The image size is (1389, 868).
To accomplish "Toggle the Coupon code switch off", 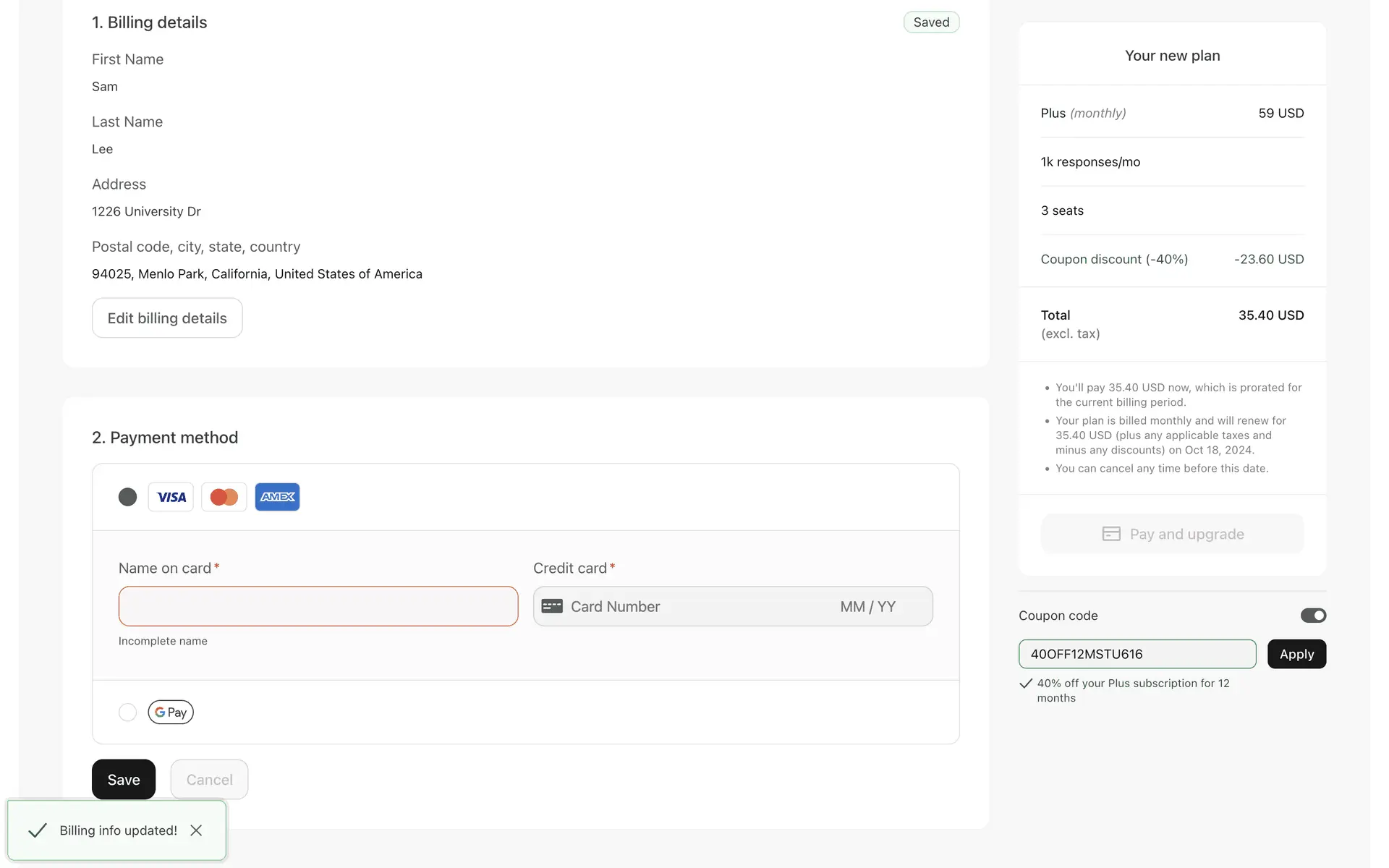I will [x=1313, y=616].
